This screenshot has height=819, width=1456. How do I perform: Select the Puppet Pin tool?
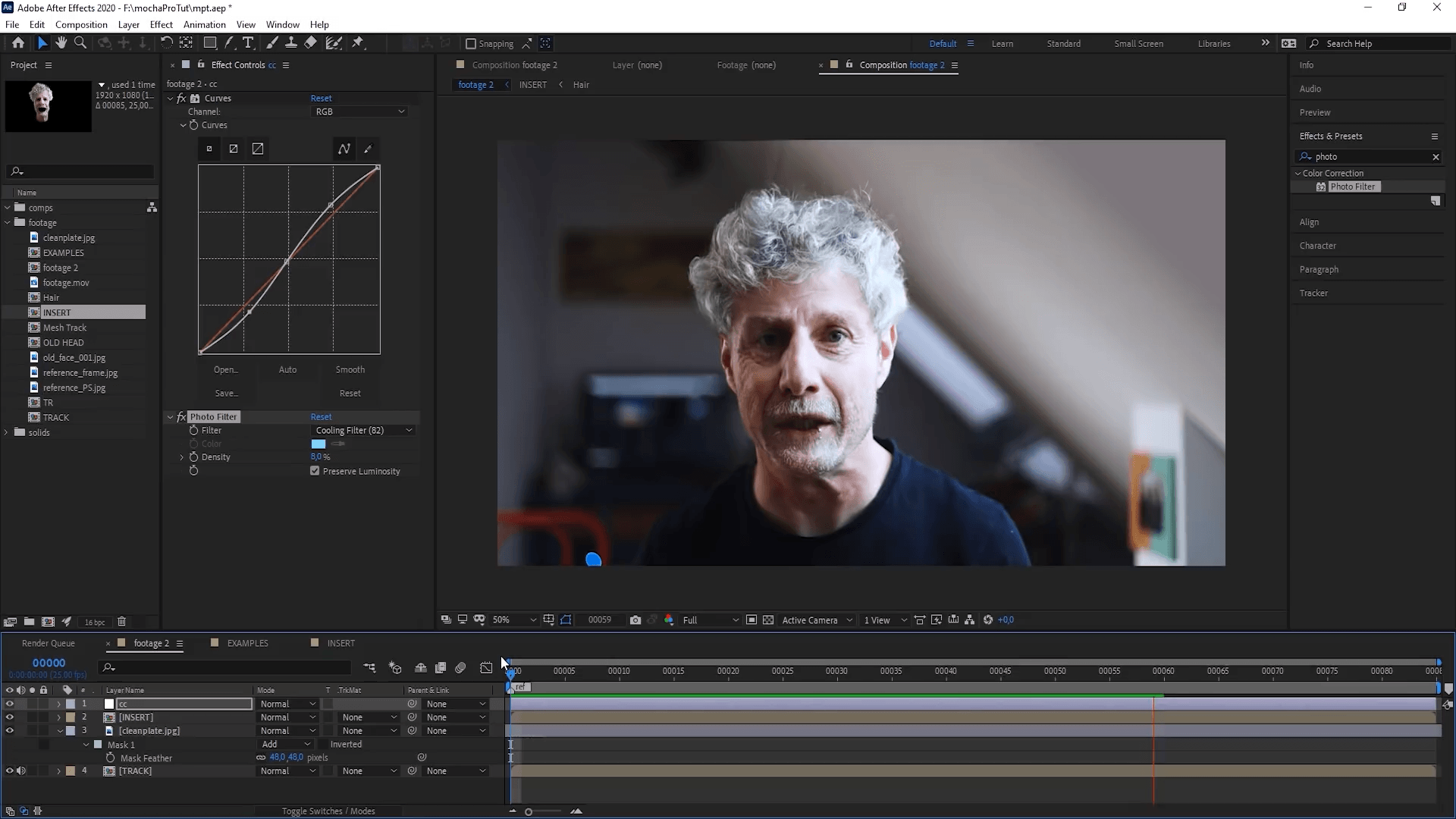358,43
